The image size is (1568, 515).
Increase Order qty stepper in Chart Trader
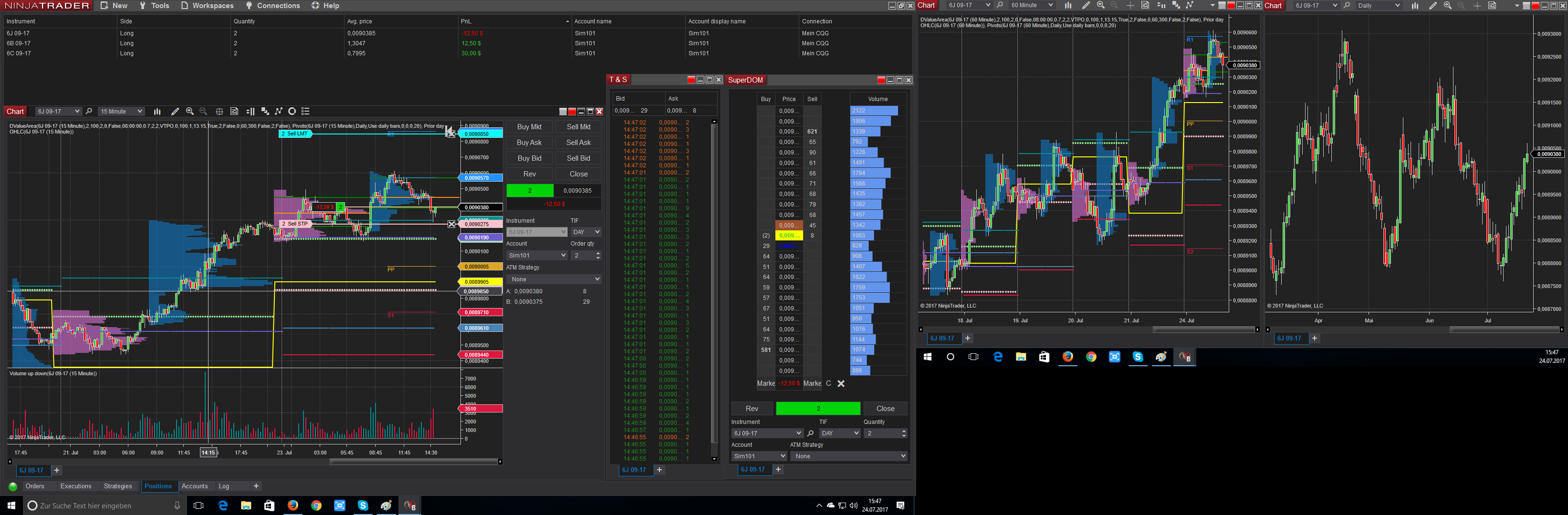pyautogui.click(x=598, y=253)
